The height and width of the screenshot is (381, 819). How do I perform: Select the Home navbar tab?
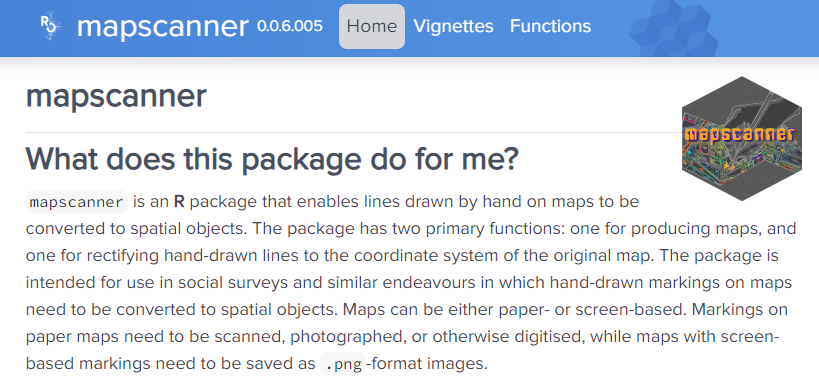372,26
